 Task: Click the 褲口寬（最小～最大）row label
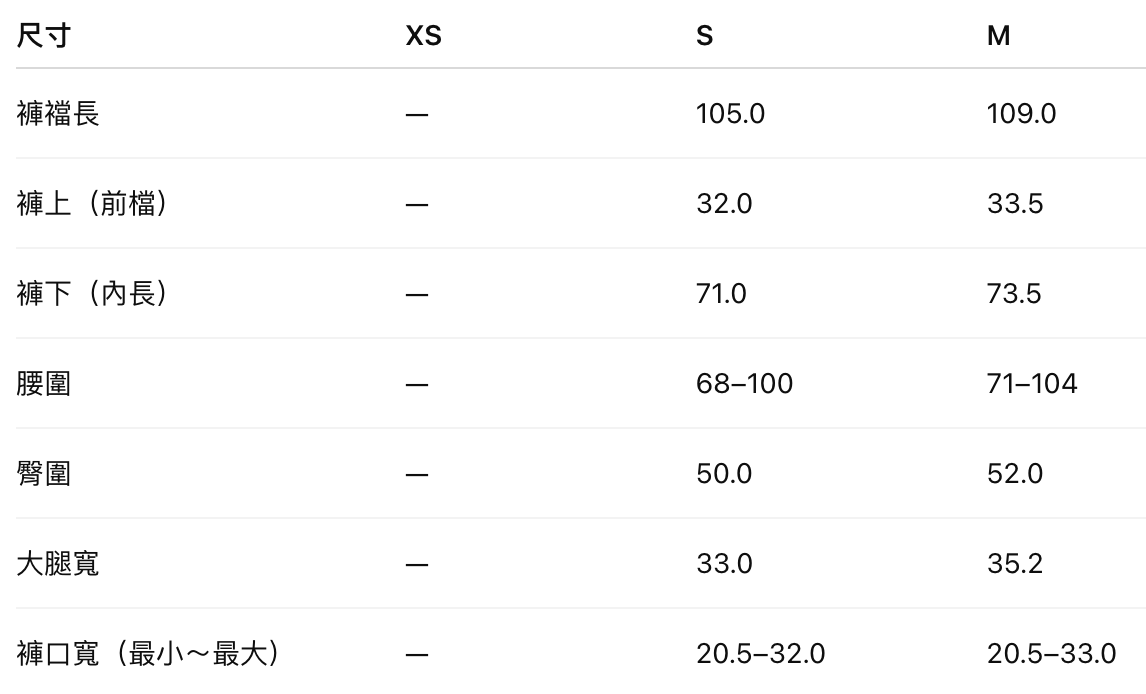148,654
